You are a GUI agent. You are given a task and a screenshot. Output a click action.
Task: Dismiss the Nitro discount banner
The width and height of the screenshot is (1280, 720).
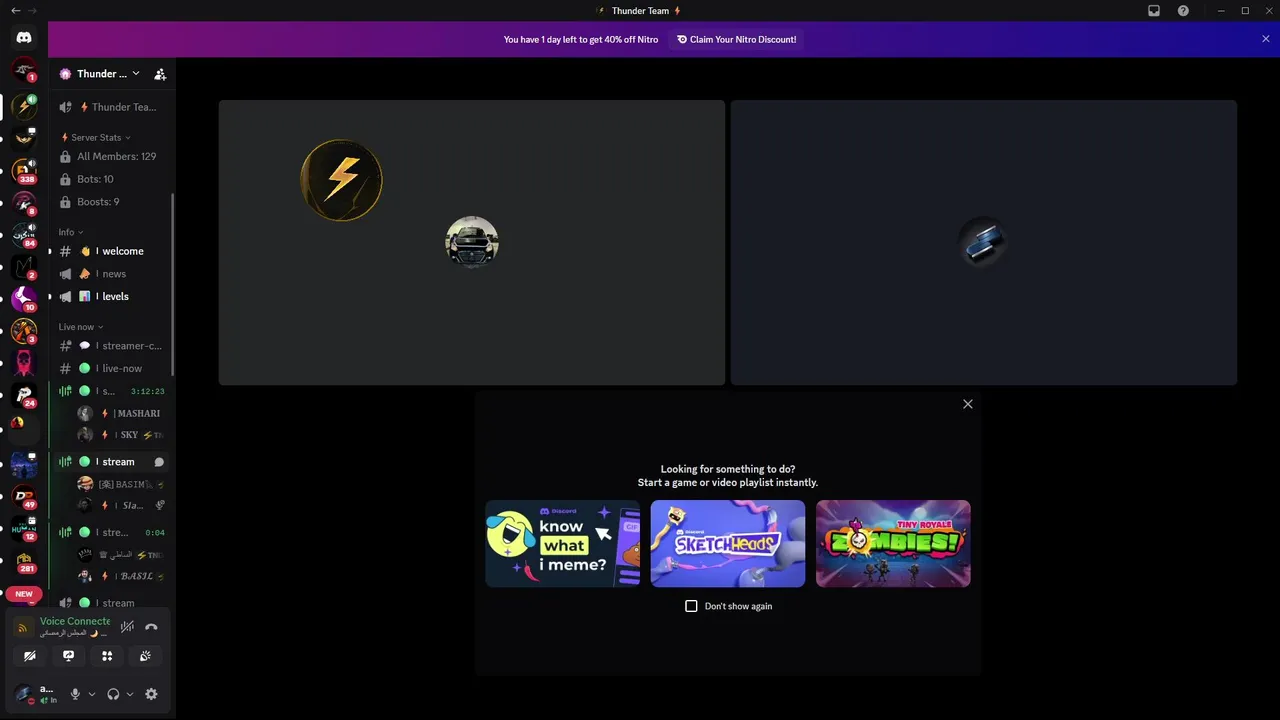tap(1266, 39)
